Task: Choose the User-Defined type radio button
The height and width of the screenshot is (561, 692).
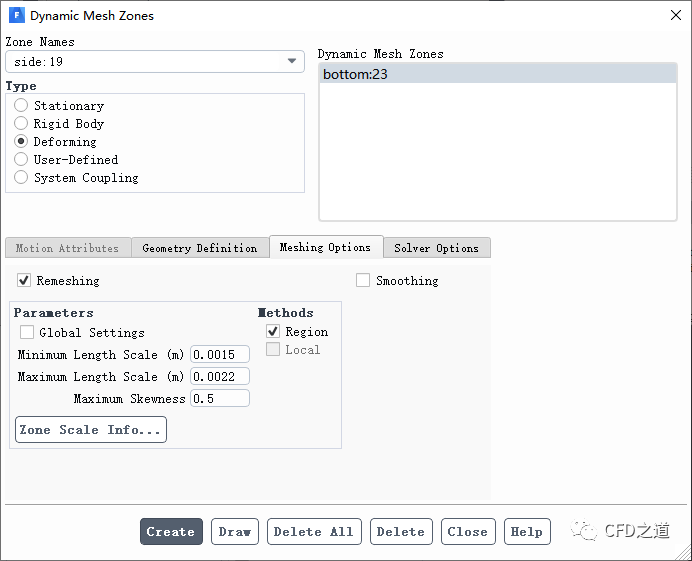Action: (x=21, y=159)
